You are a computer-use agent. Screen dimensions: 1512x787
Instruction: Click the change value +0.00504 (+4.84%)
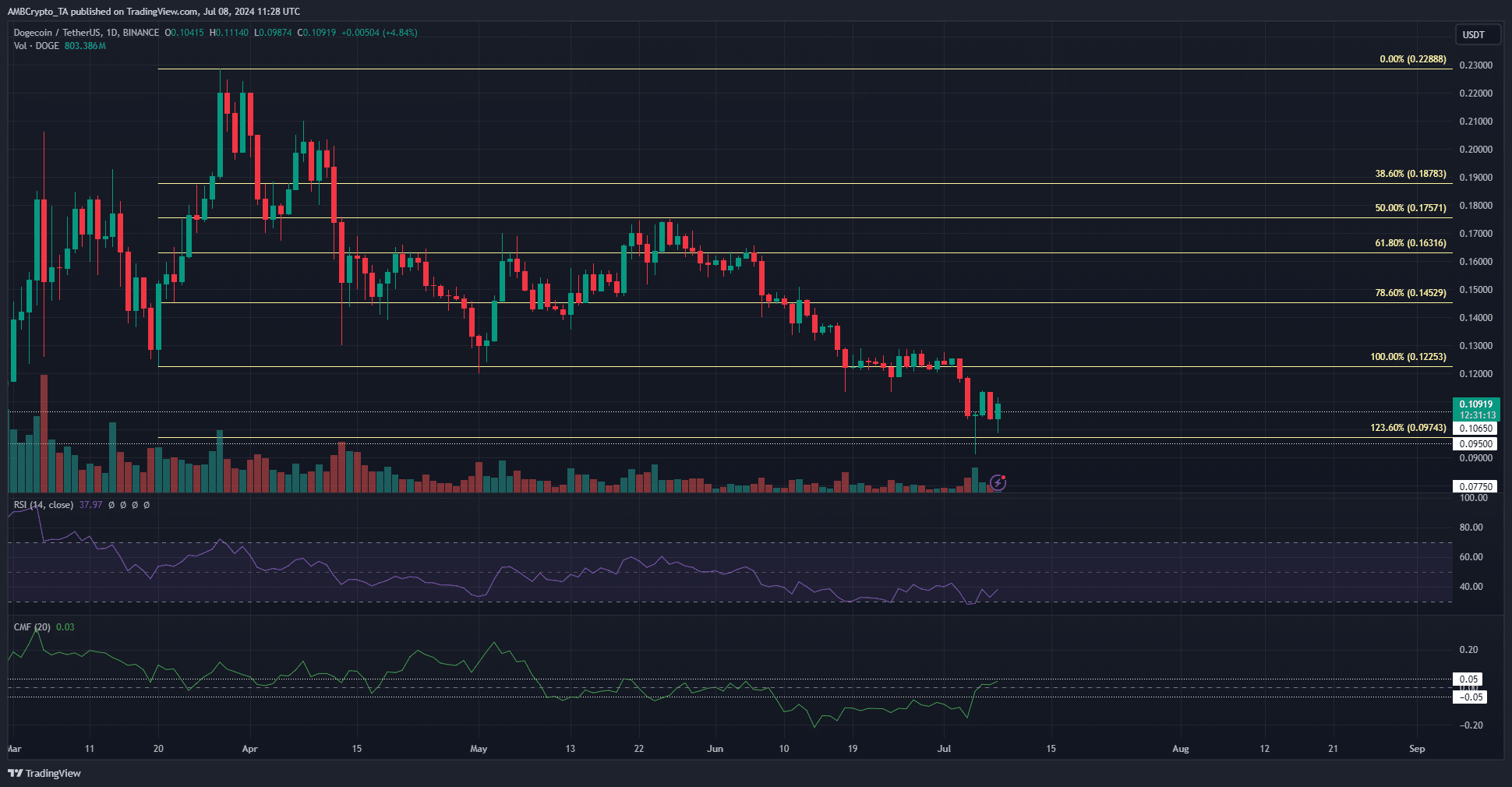[380, 33]
